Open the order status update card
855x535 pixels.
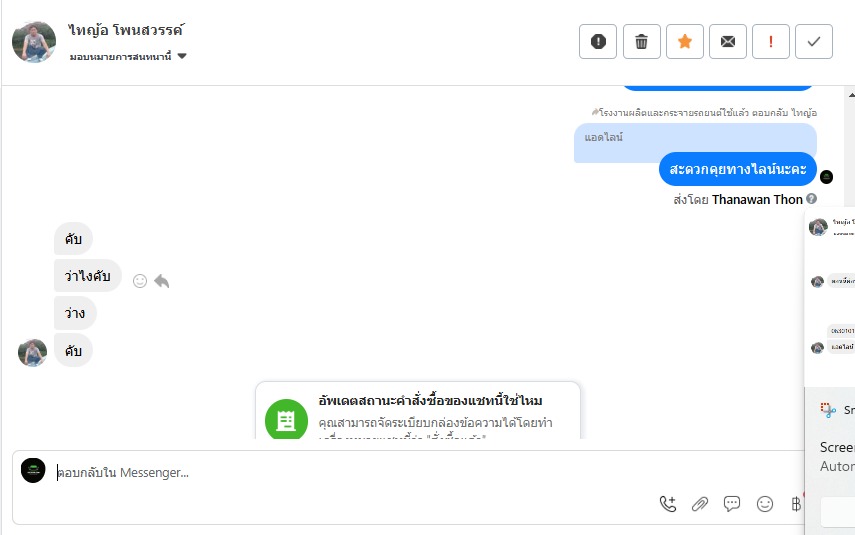click(418, 412)
